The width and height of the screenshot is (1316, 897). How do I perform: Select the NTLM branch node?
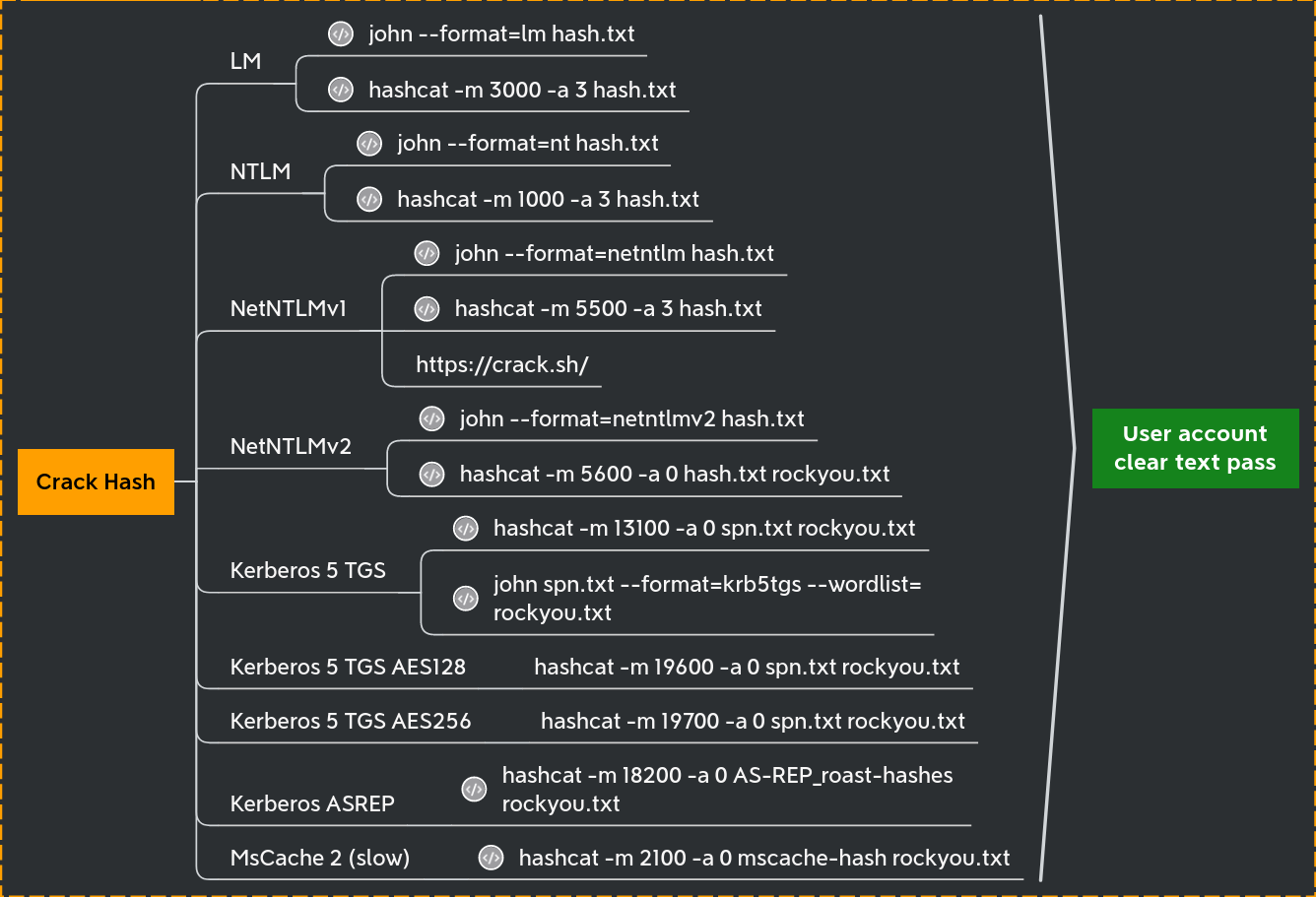(x=260, y=171)
